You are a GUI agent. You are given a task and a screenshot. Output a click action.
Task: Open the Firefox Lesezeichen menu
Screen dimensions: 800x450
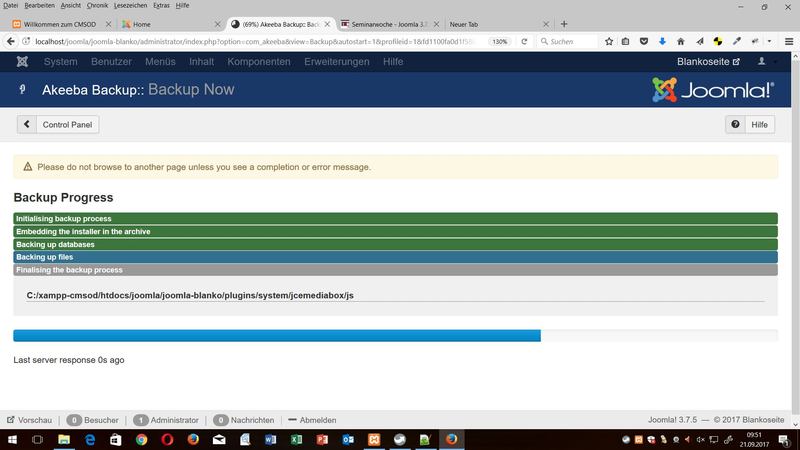130,5
